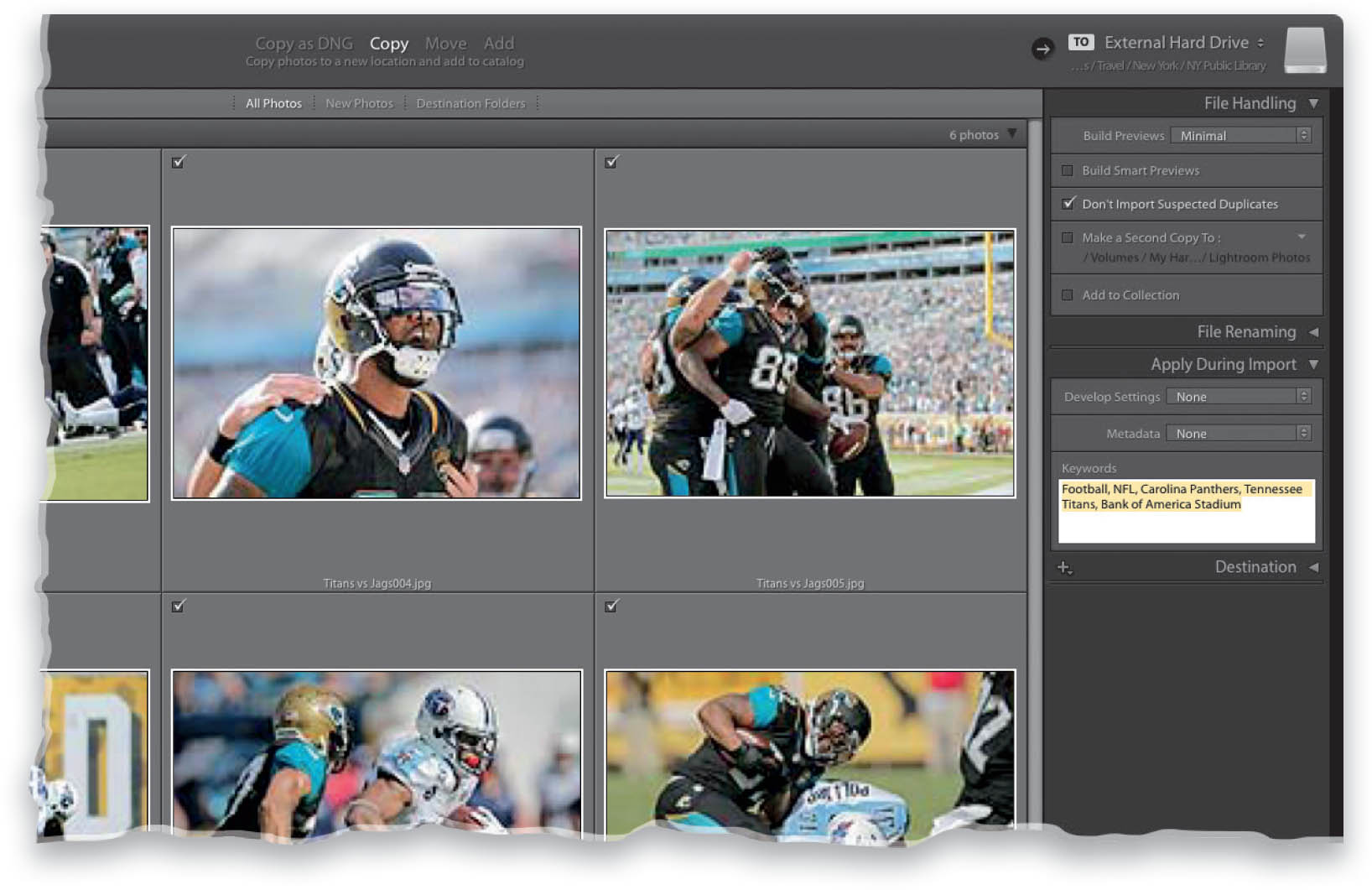Select Move import method
This screenshot has height=890, width=1372.
point(445,43)
